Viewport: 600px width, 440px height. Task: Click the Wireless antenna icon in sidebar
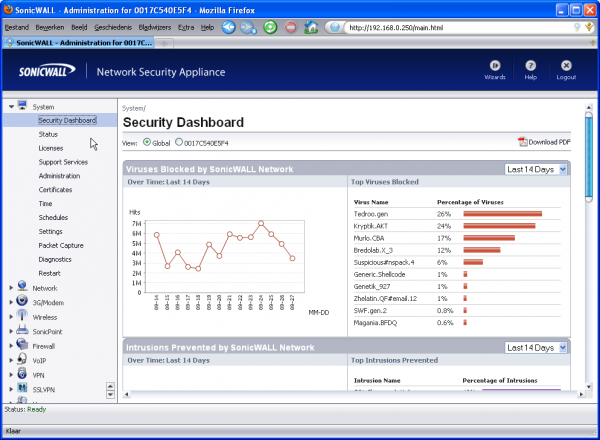(x=22, y=315)
